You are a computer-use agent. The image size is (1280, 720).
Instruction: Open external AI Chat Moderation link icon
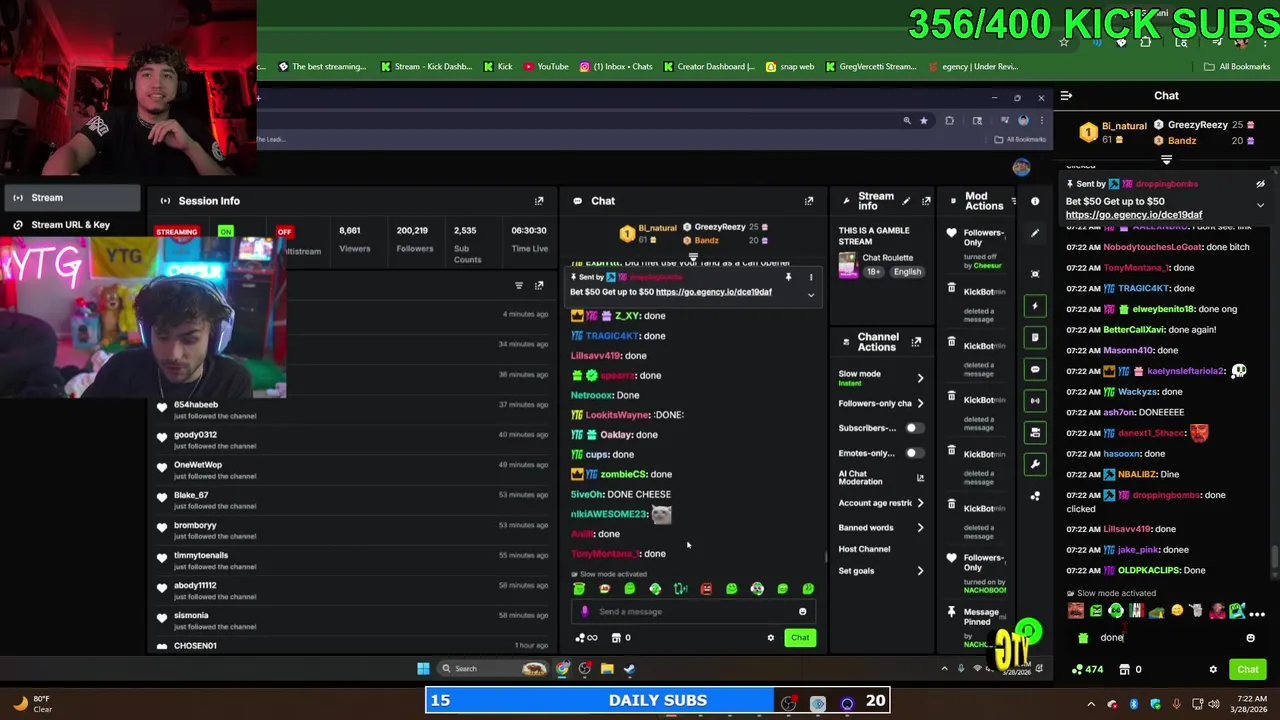click(920, 478)
